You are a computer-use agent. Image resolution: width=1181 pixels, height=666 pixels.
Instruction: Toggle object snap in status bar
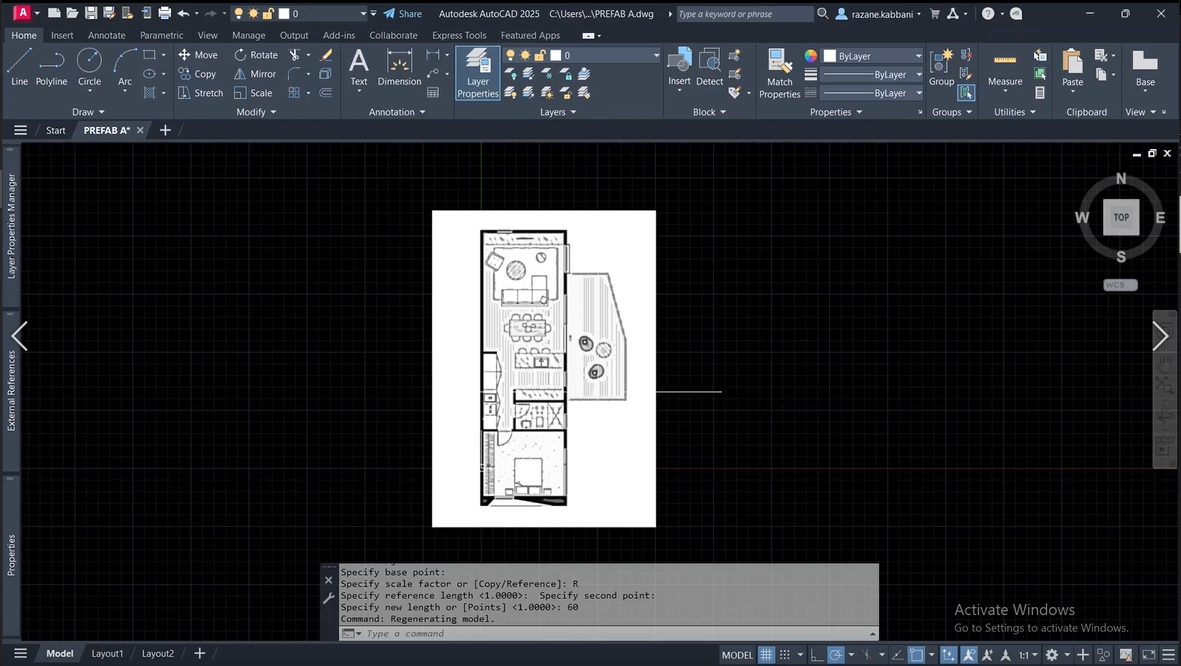click(916, 655)
